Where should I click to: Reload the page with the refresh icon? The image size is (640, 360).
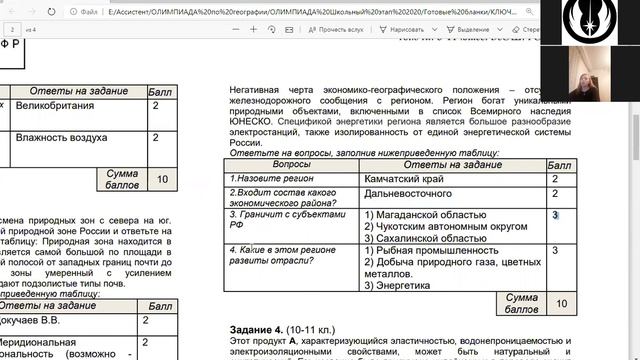[x=51, y=12]
